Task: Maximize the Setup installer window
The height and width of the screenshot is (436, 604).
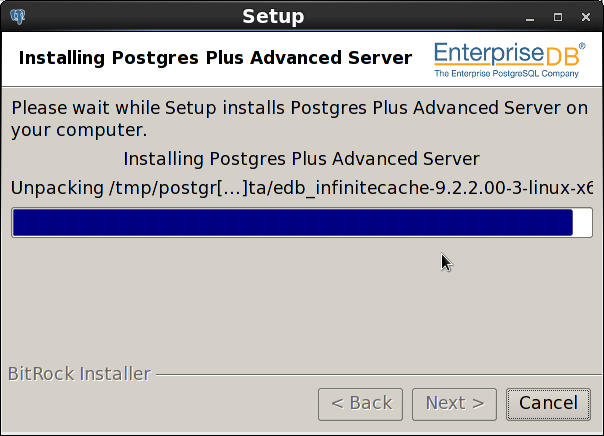Action: click(x=558, y=17)
